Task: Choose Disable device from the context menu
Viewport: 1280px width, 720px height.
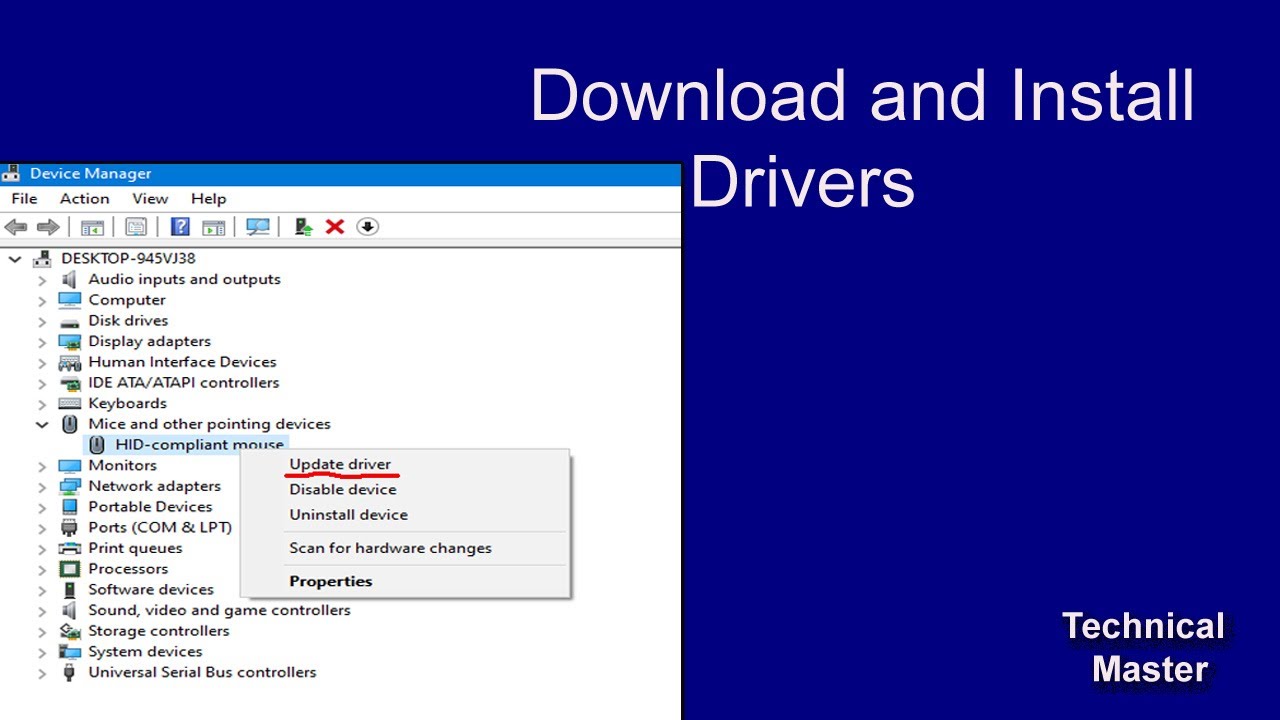Action: click(x=405, y=489)
